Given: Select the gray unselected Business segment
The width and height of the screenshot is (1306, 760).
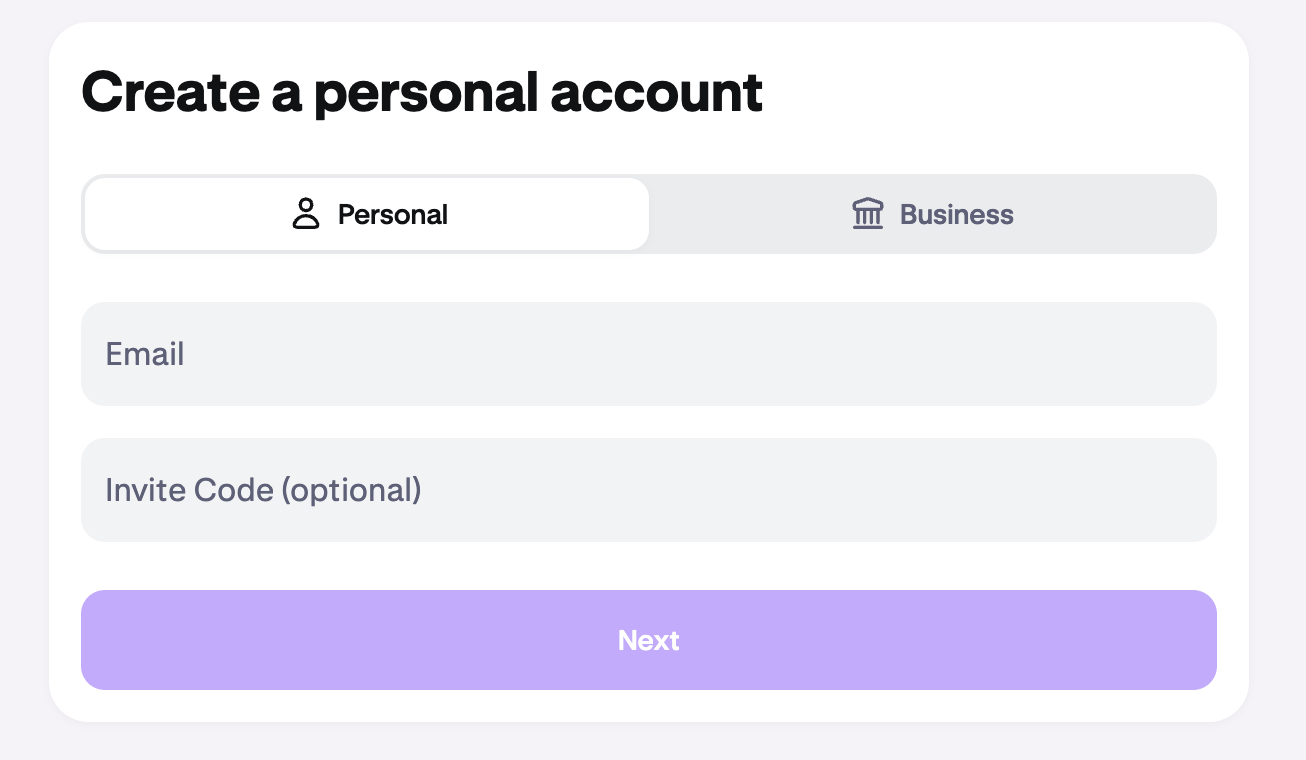Looking at the screenshot, I should pos(932,214).
